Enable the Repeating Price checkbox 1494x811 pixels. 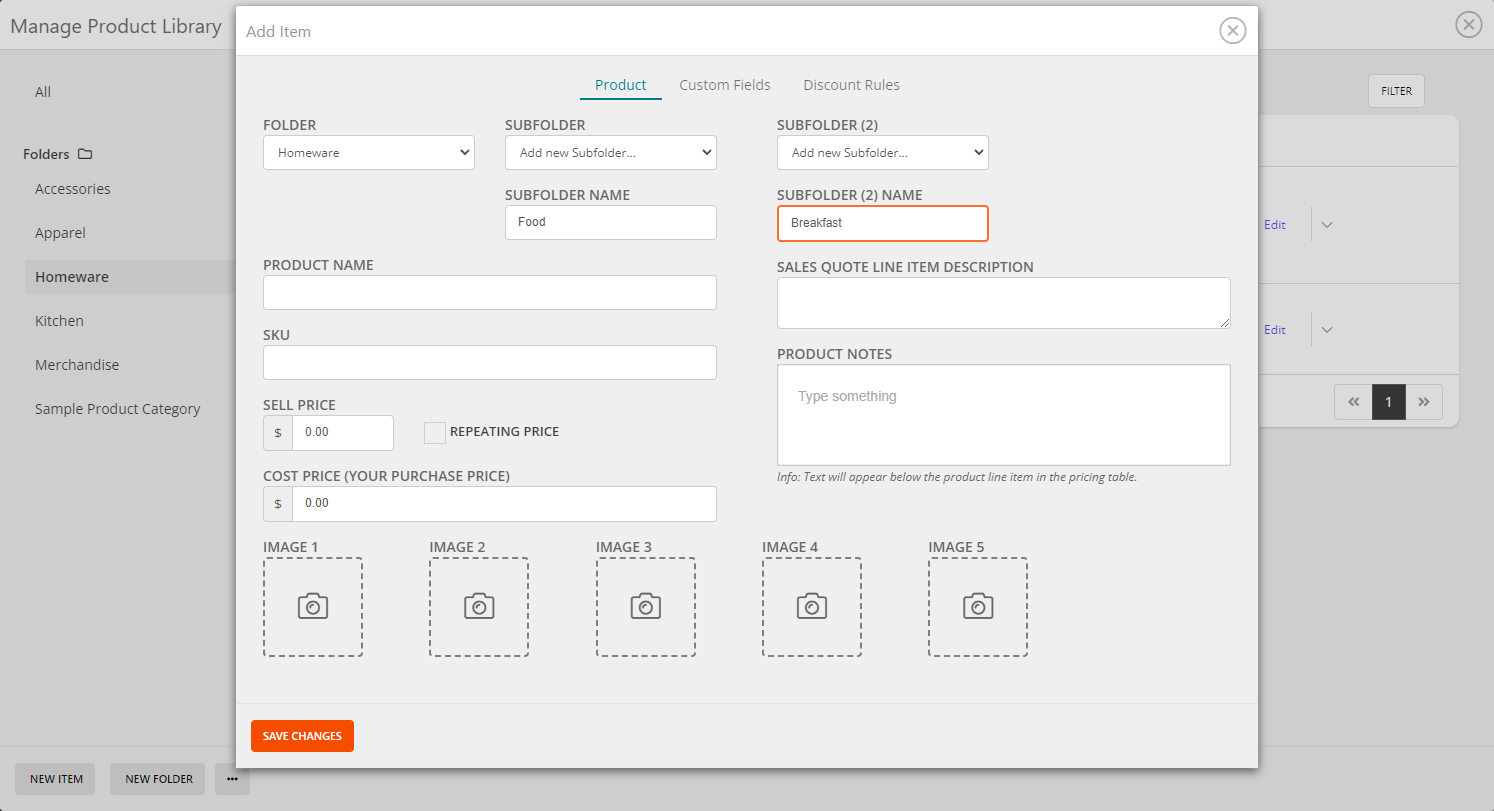(x=435, y=432)
